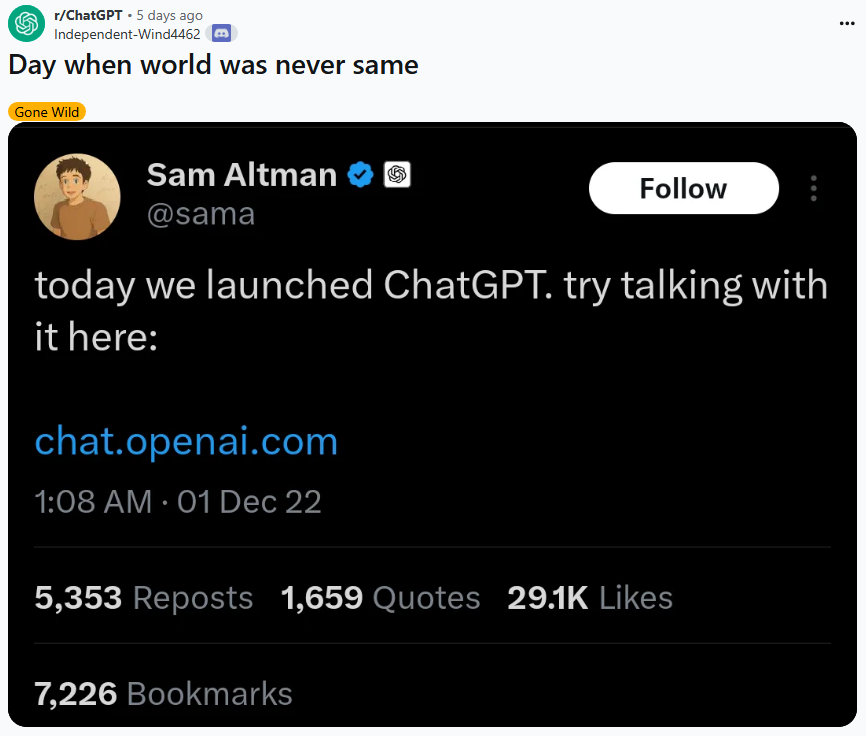The image size is (866, 736).
Task: Click Sam Altman's profile picture
Action: [78, 197]
